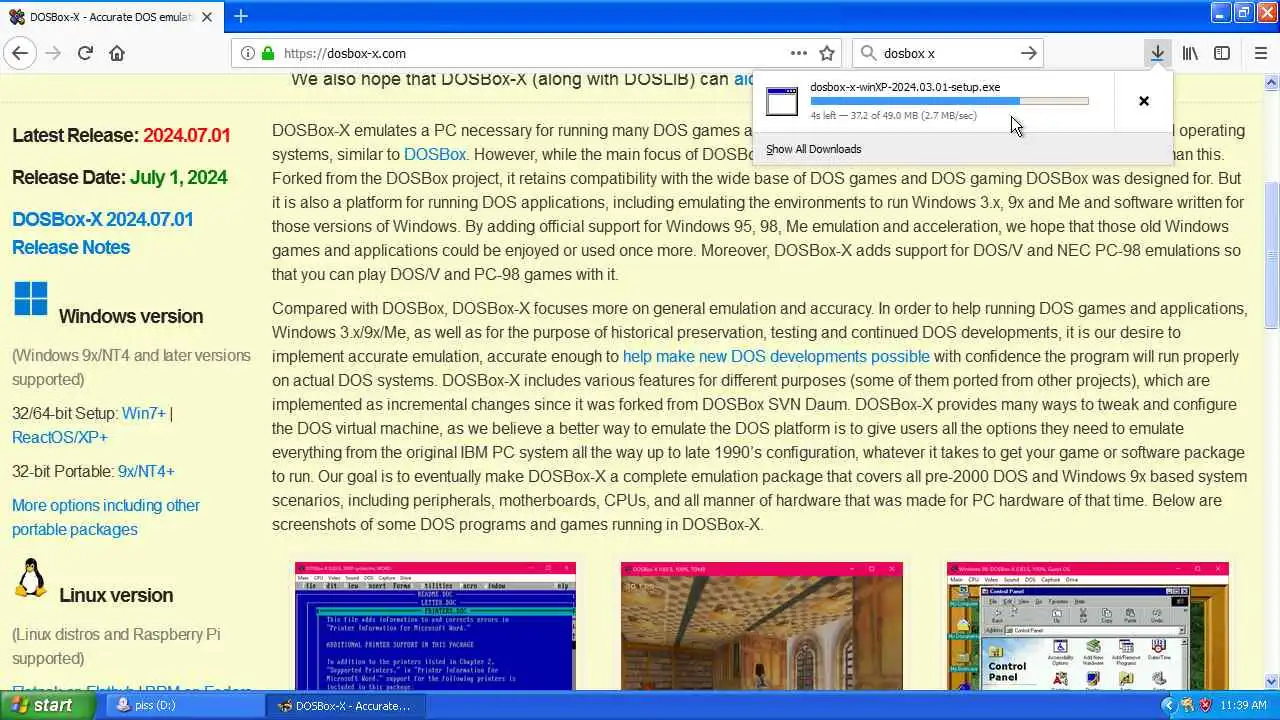Image resolution: width=1280 pixels, height=720 pixels.
Task: Open the 3D game screenshot thumbnail
Action: 762,626
